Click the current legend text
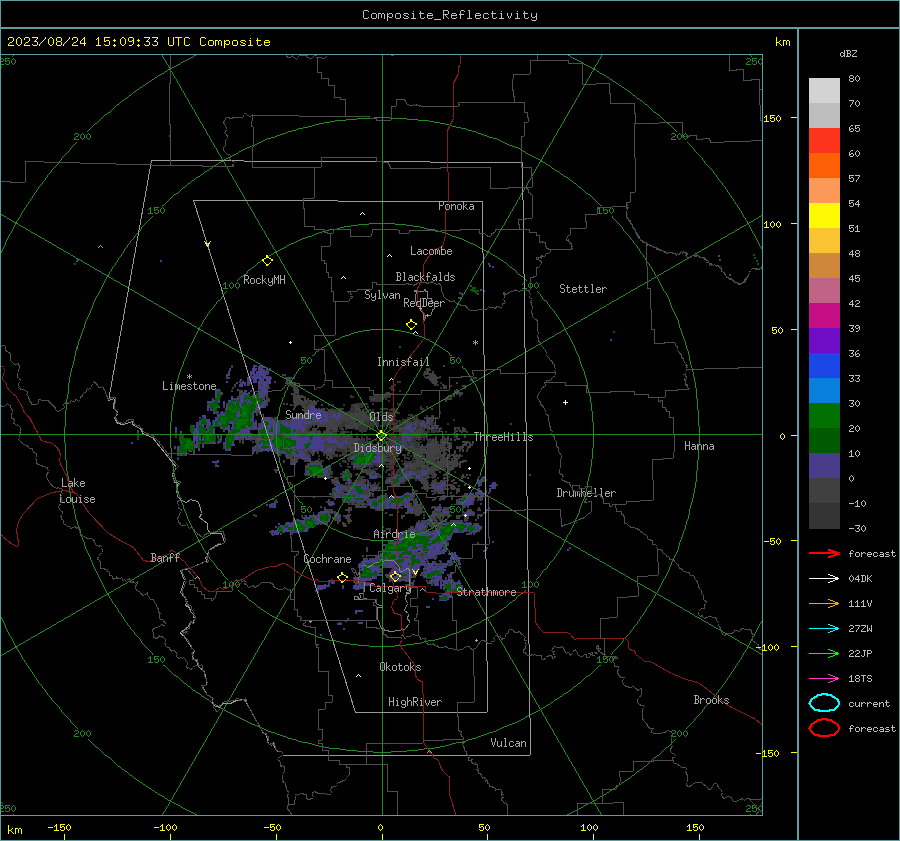 868,703
